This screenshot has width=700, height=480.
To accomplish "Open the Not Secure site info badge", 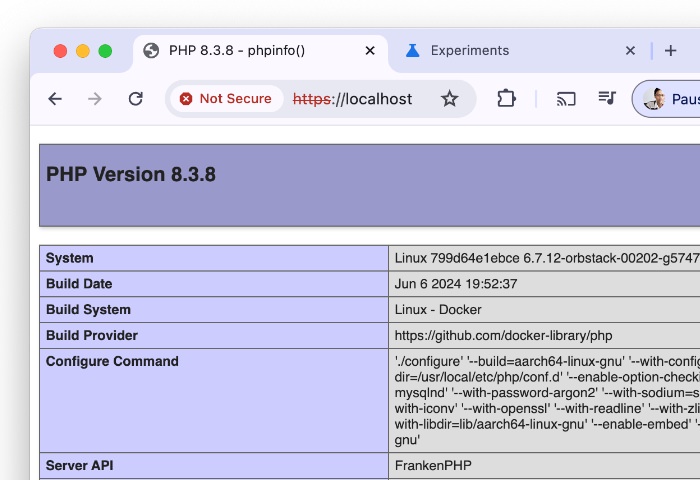I will tap(226, 99).
